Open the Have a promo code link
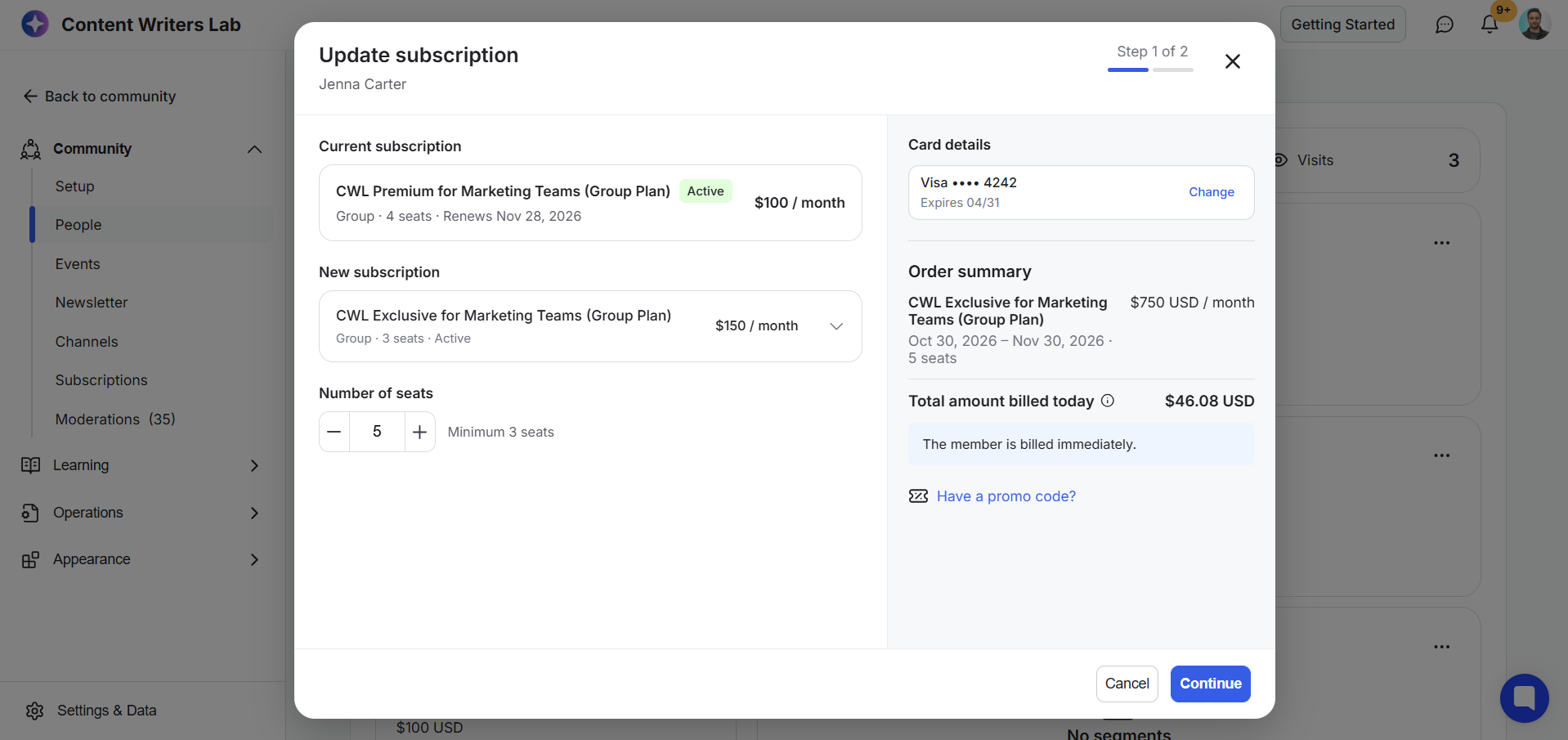The width and height of the screenshot is (1568, 740). coord(1006,496)
